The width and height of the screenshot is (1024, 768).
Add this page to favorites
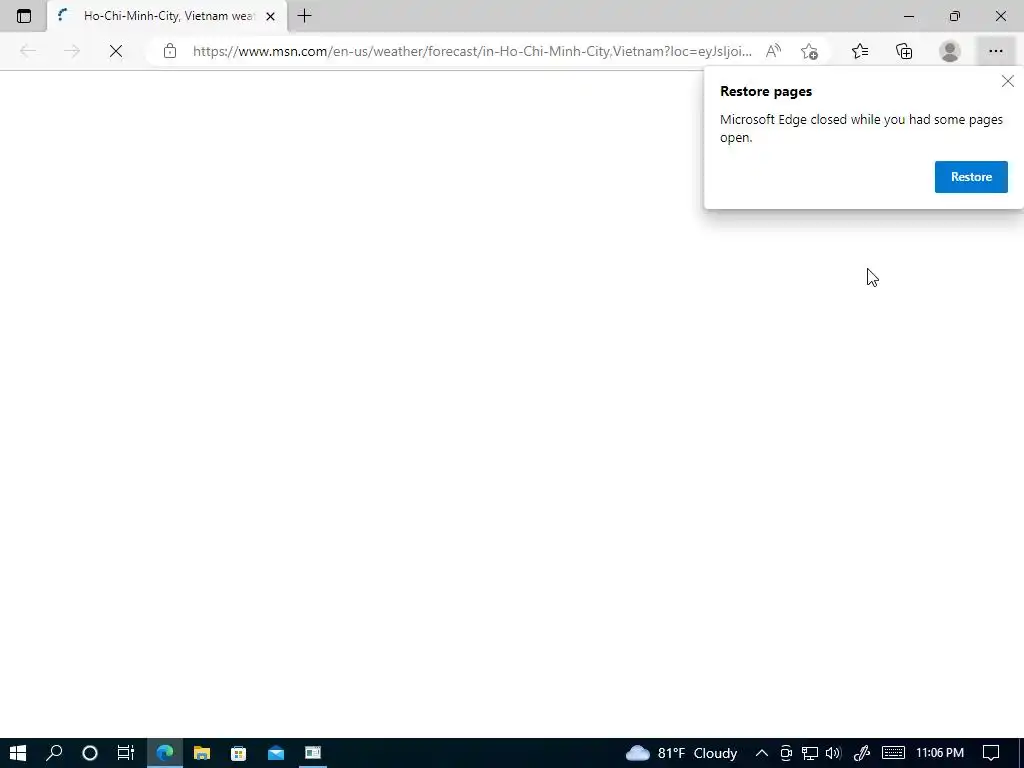(x=810, y=51)
